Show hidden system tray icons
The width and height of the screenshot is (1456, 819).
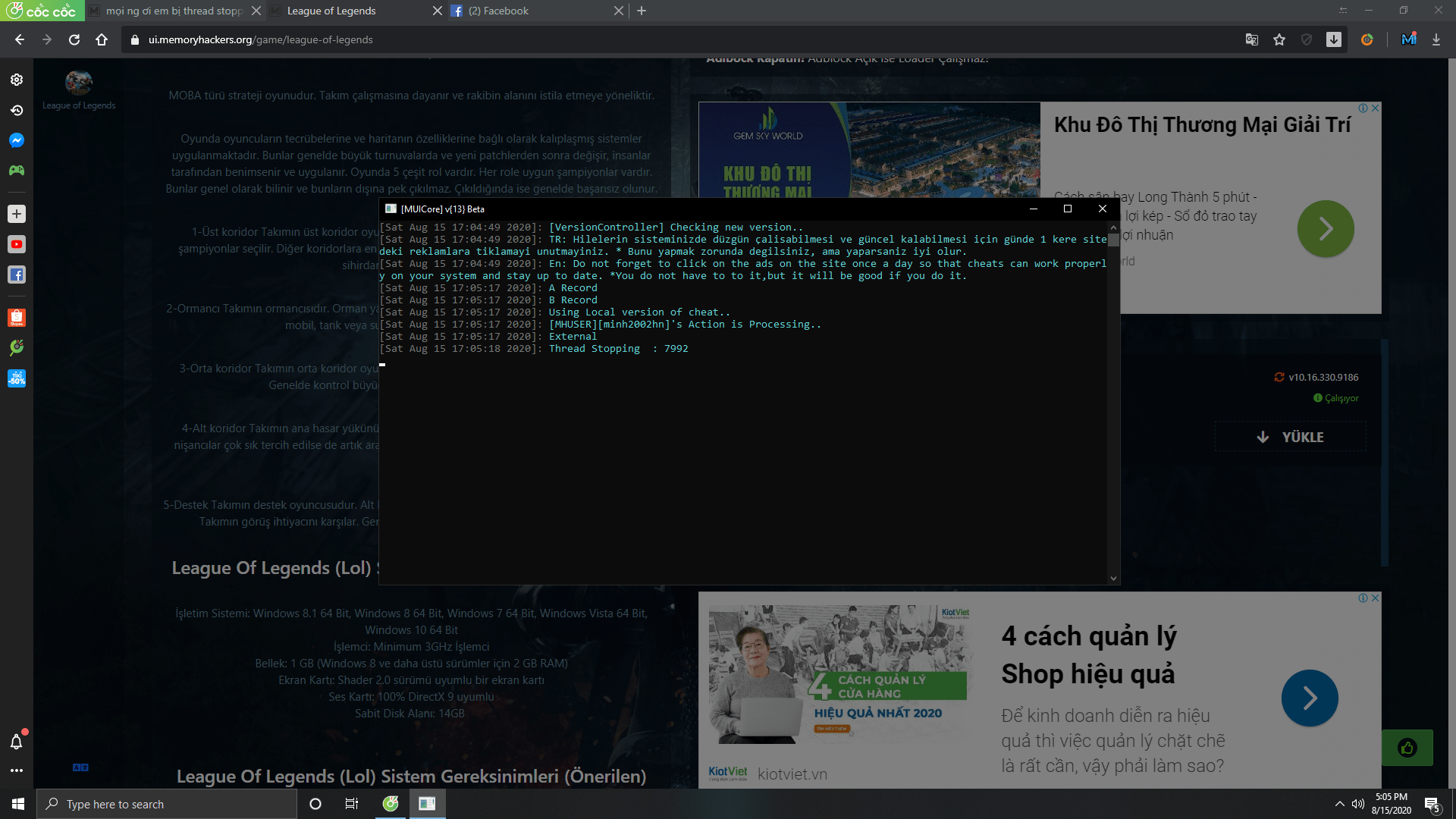click(x=1339, y=804)
